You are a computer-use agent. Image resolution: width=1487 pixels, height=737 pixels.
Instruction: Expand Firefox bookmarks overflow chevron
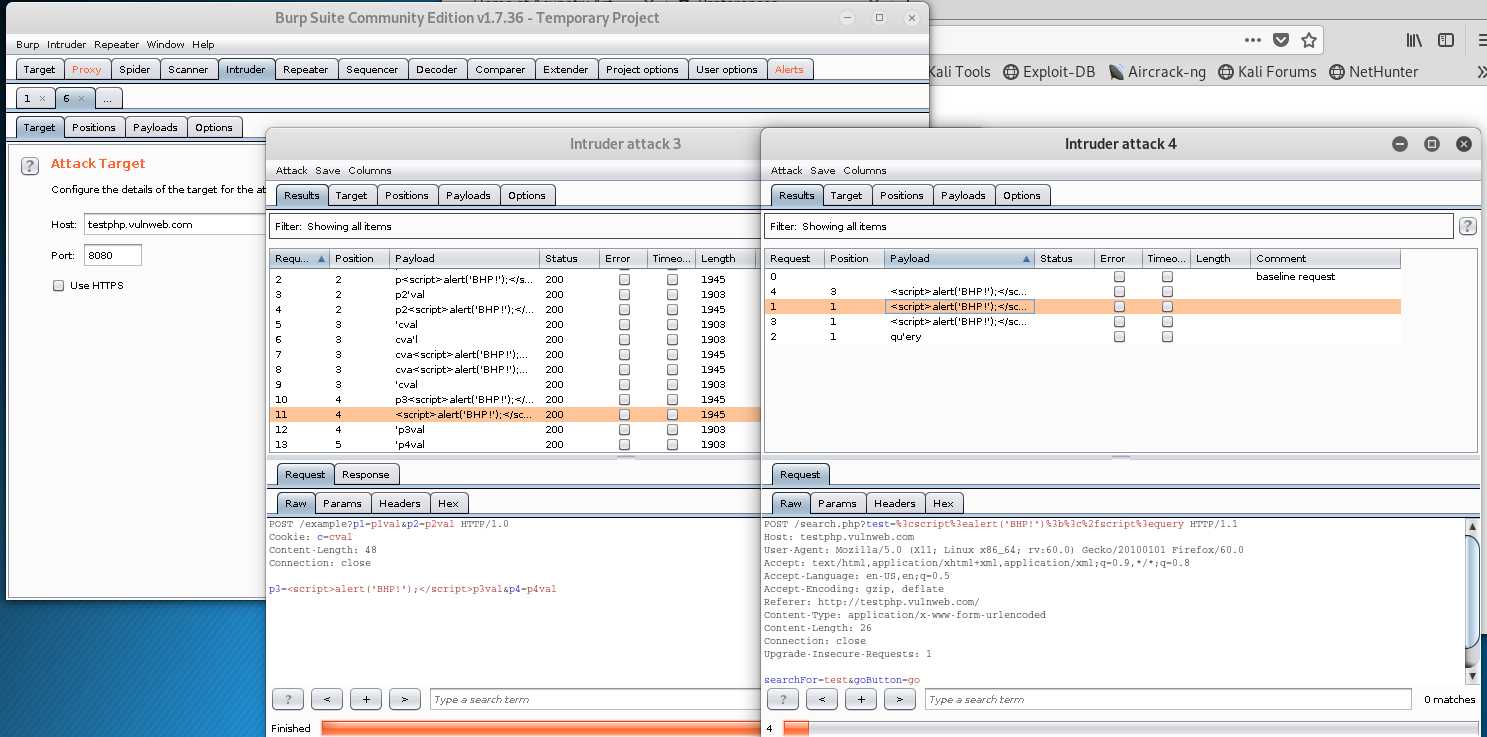pos(1480,72)
